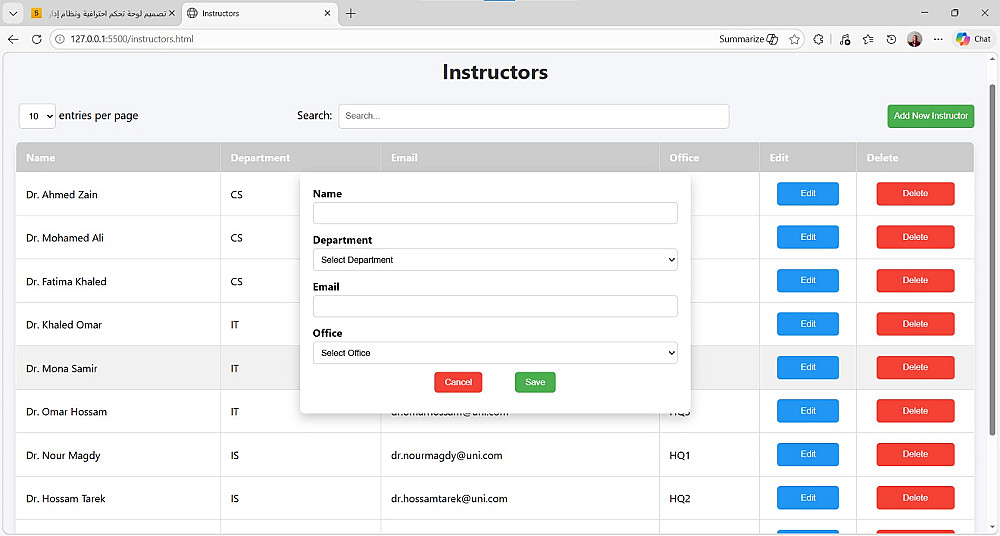Open the Copilot Chat button
Image resolution: width=1000 pixels, height=536 pixels.
click(973, 39)
